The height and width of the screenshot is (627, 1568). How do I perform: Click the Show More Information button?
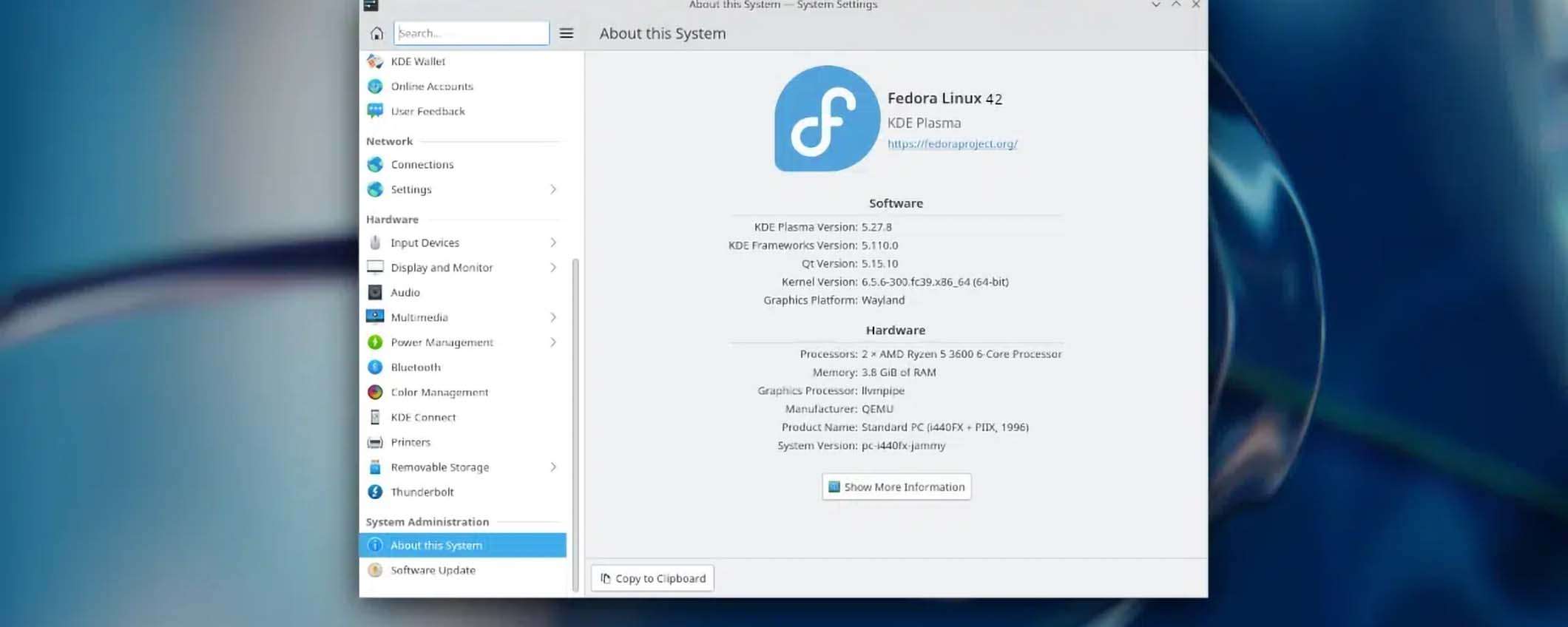pos(896,487)
